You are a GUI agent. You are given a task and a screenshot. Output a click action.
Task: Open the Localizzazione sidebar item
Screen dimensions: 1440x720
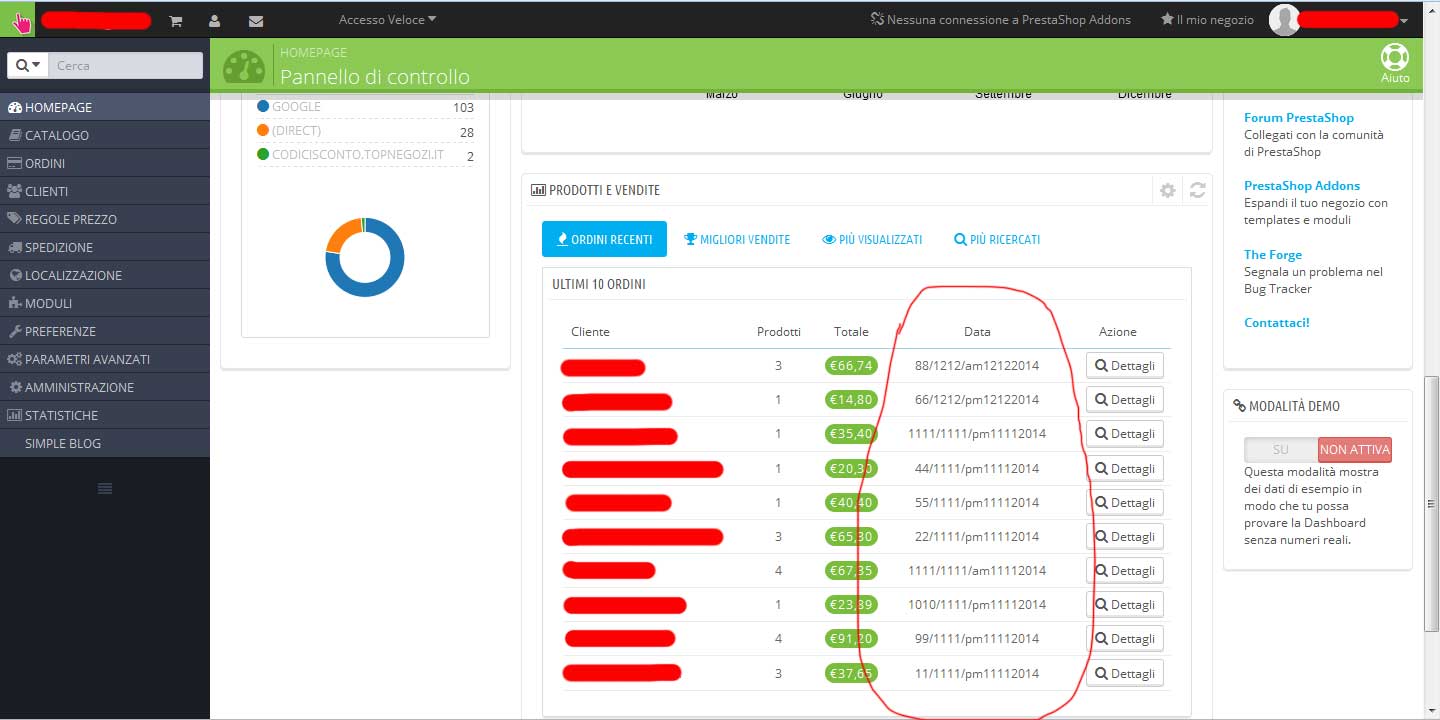click(x=105, y=275)
